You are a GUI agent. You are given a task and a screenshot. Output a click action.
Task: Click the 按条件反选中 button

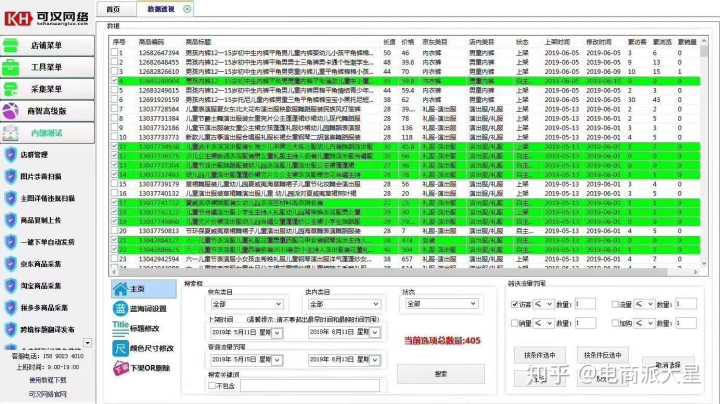tap(602, 355)
